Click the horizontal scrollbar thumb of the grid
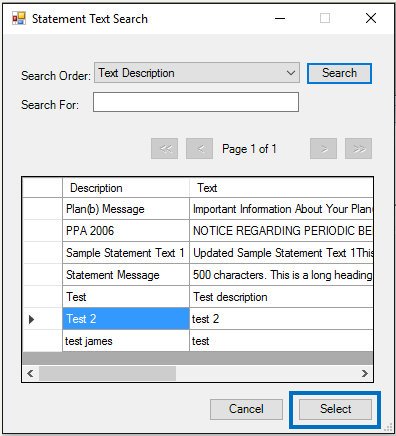Viewport: 396px width, 436px height. 107,373
